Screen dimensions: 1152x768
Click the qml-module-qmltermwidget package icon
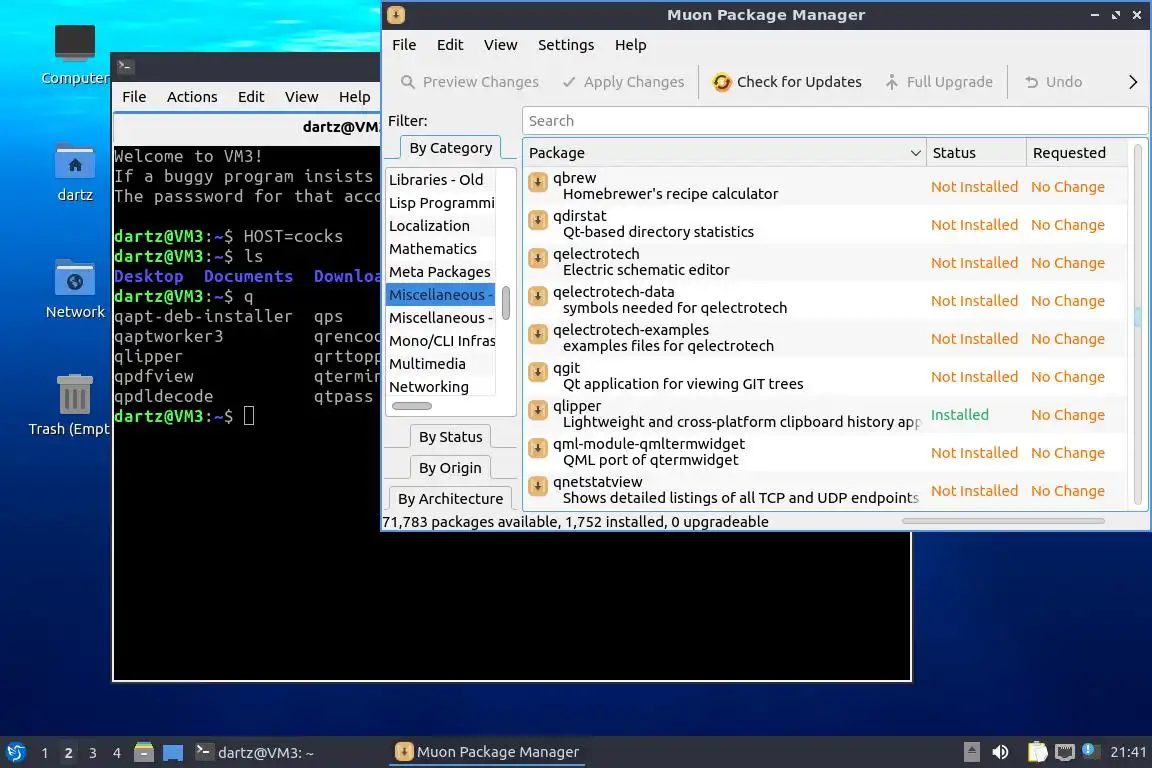[538, 448]
